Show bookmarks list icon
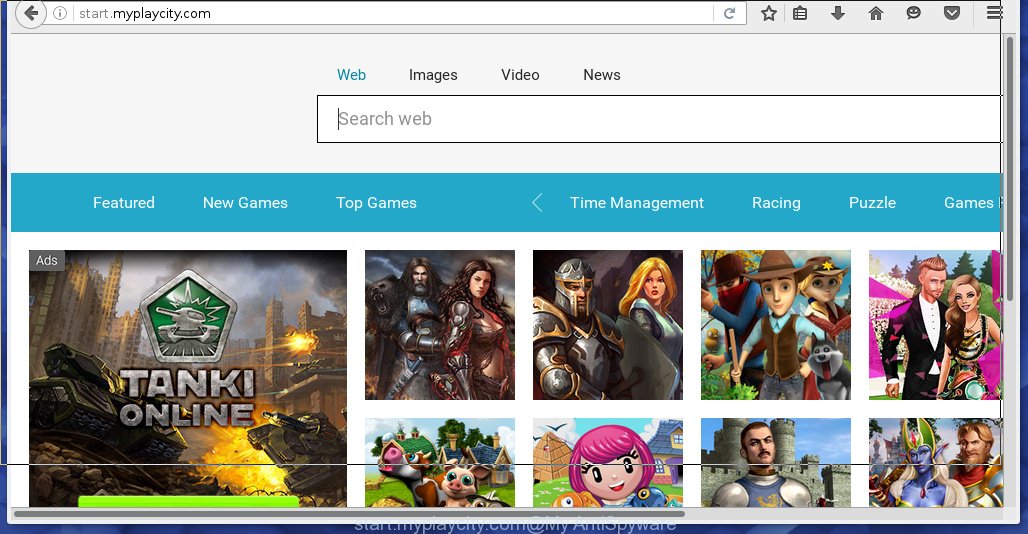The width and height of the screenshot is (1028, 534). pos(800,13)
